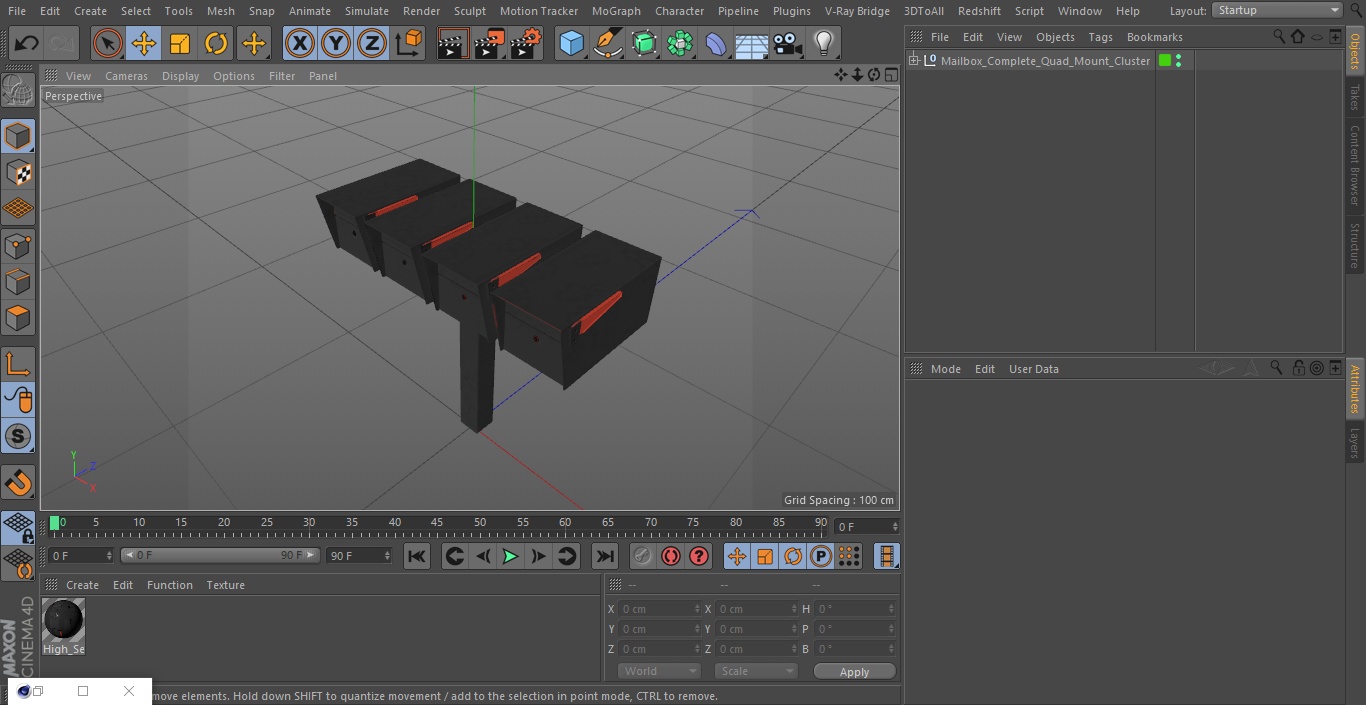This screenshot has width=1366, height=705.
Task: Click the frame range preview slider bar
Action: pos(220,555)
